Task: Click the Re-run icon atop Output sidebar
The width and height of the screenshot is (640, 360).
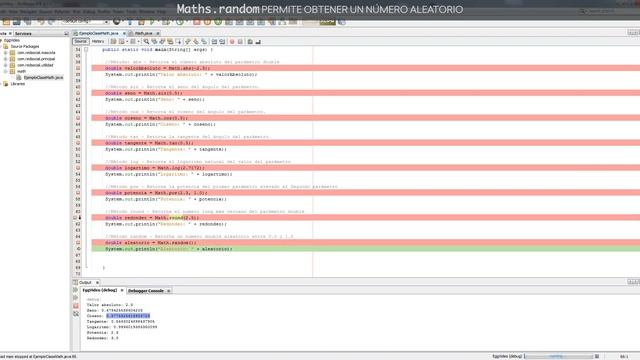Action: pyautogui.click(x=76, y=290)
